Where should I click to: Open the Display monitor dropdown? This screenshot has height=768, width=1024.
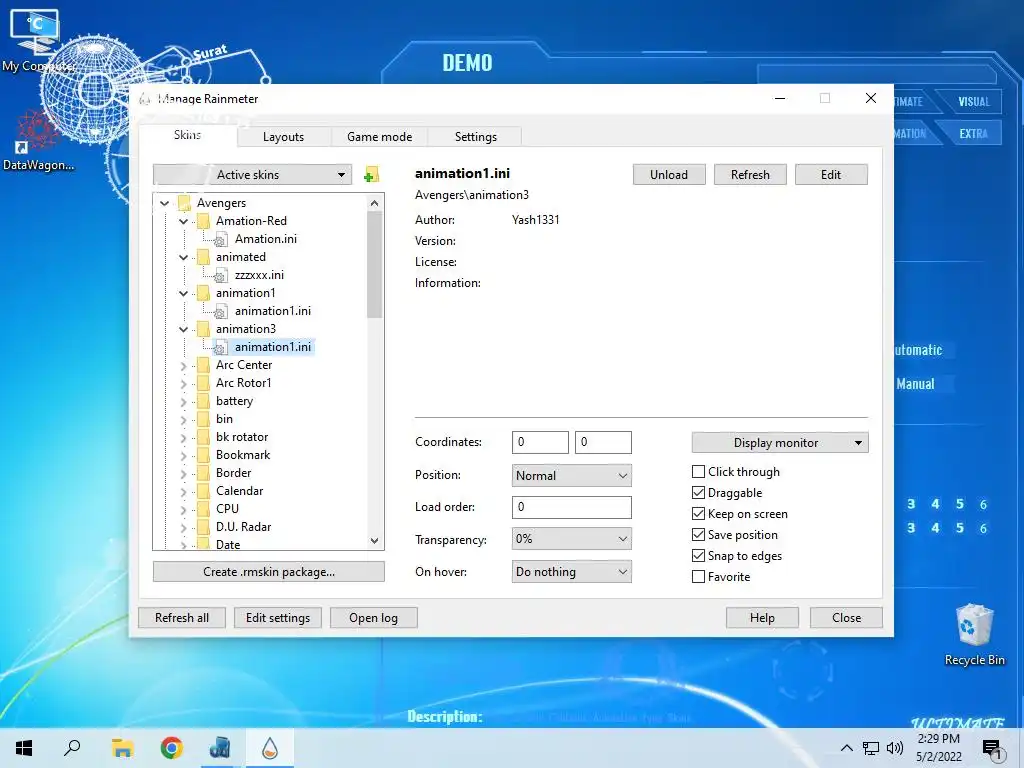(780, 443)
